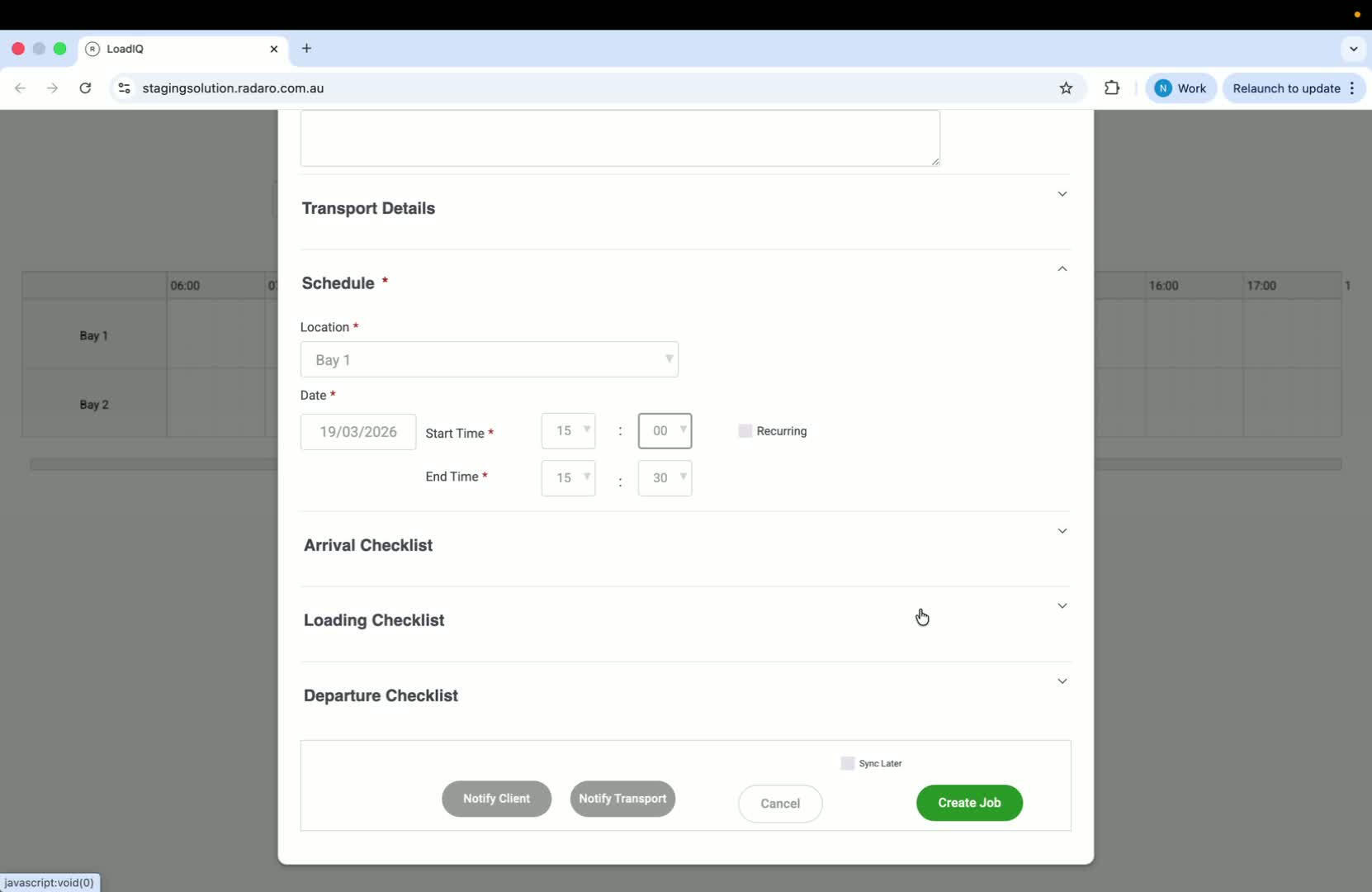Click the Cancel button
Image resolution: width=1372 pixels, height=892 pixels.
(x=780, y=804)
